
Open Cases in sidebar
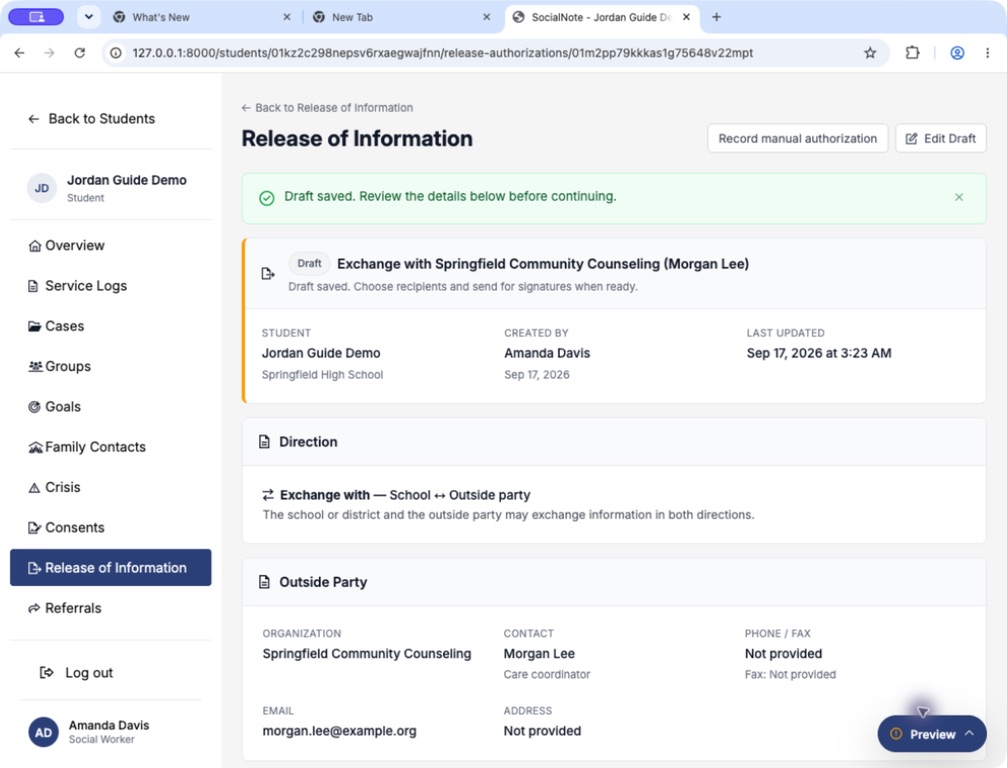[x=110, y=326]
